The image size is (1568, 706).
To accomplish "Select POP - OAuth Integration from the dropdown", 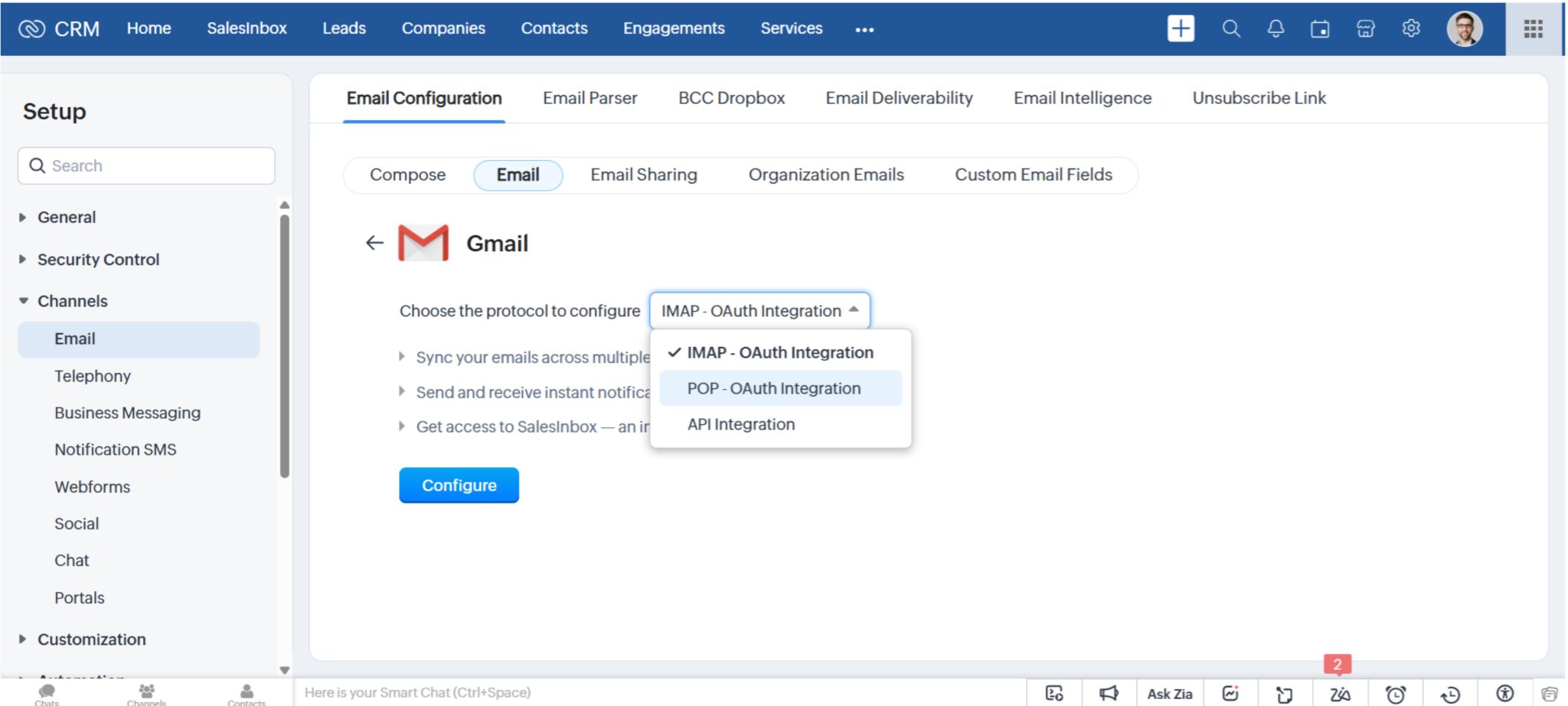I will point(773,388).
